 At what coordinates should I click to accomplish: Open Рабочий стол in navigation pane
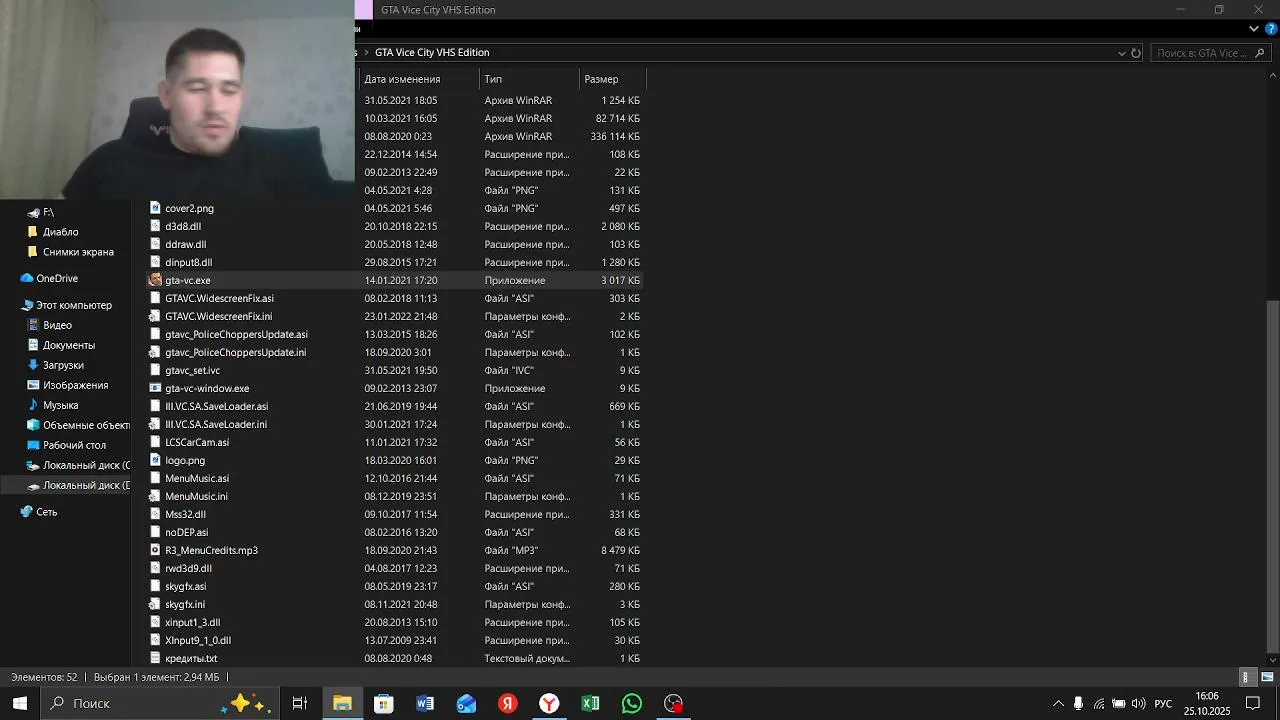74,445
